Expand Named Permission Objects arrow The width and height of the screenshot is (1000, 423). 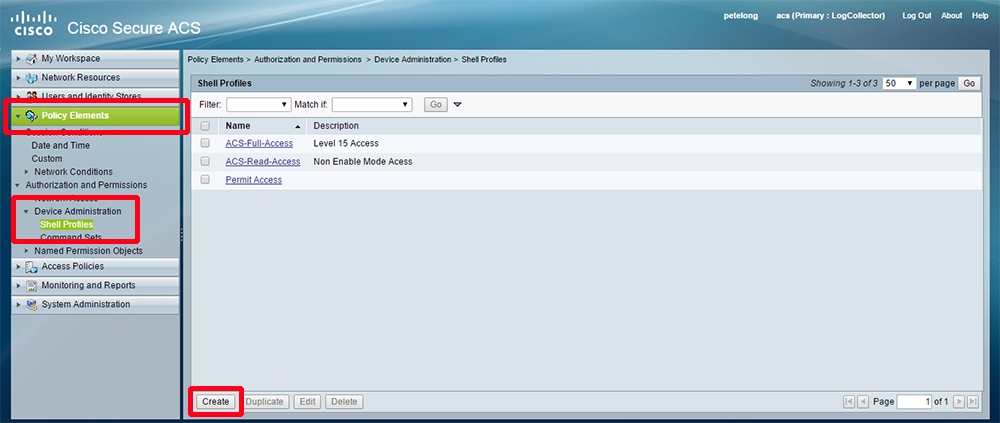click(x=26, y=251)
